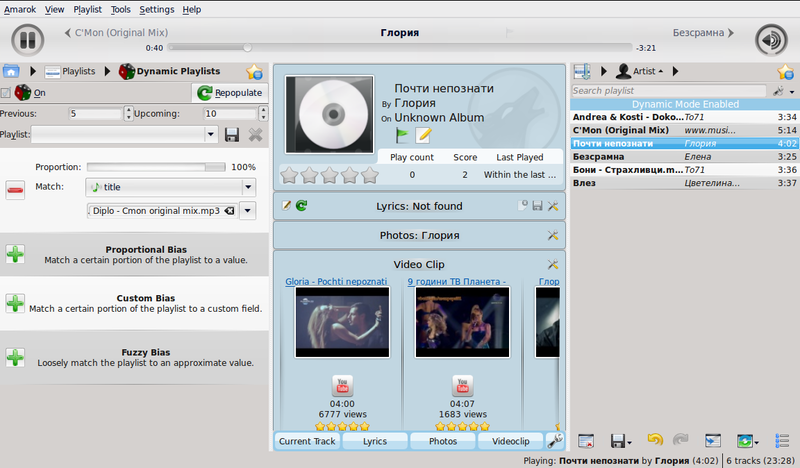Viewport: 800px width, 468px height.
Task: Save the dynamic playlist floppy icon
Action: click(232, 135)
